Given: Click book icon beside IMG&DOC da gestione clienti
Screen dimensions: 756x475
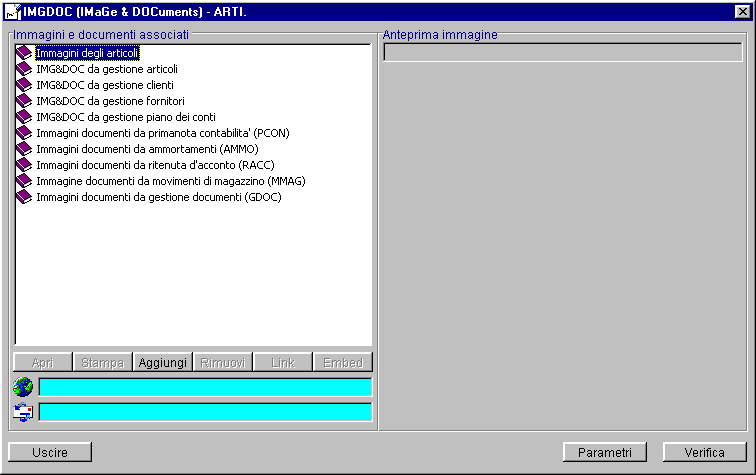Looking at the screenshot, I should coord(24,85).
